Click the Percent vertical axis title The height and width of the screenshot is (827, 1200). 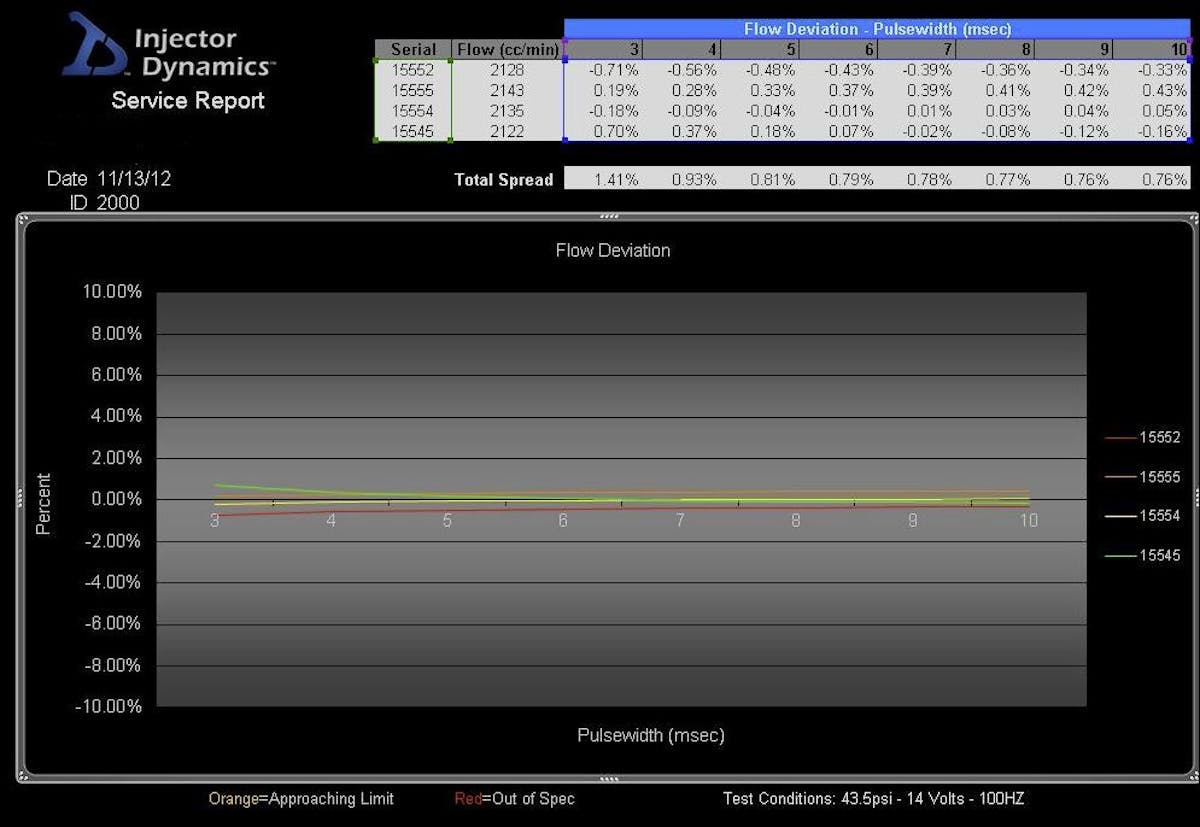point(43,503)
